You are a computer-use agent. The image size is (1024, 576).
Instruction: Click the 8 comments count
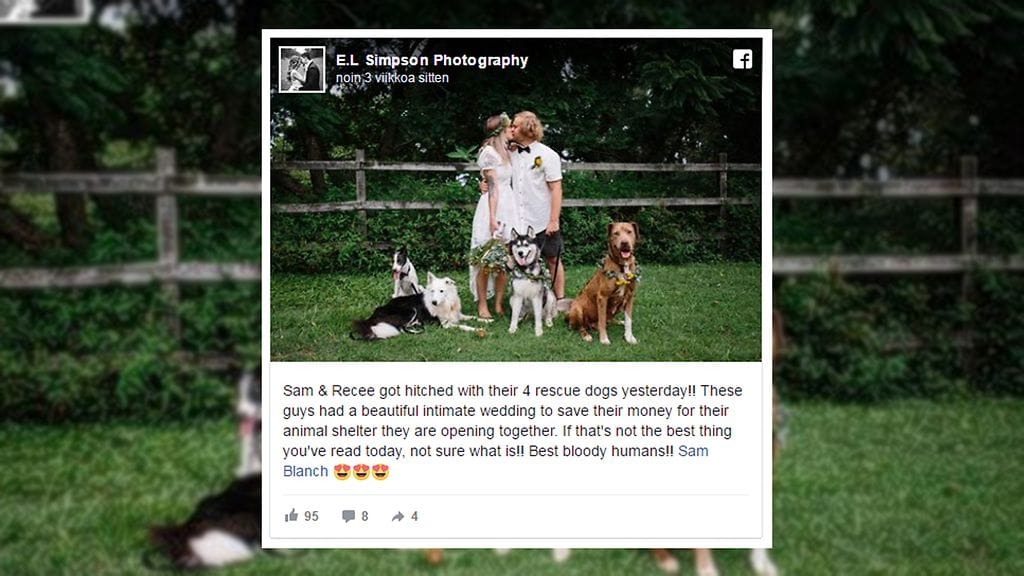click(365, 517)
